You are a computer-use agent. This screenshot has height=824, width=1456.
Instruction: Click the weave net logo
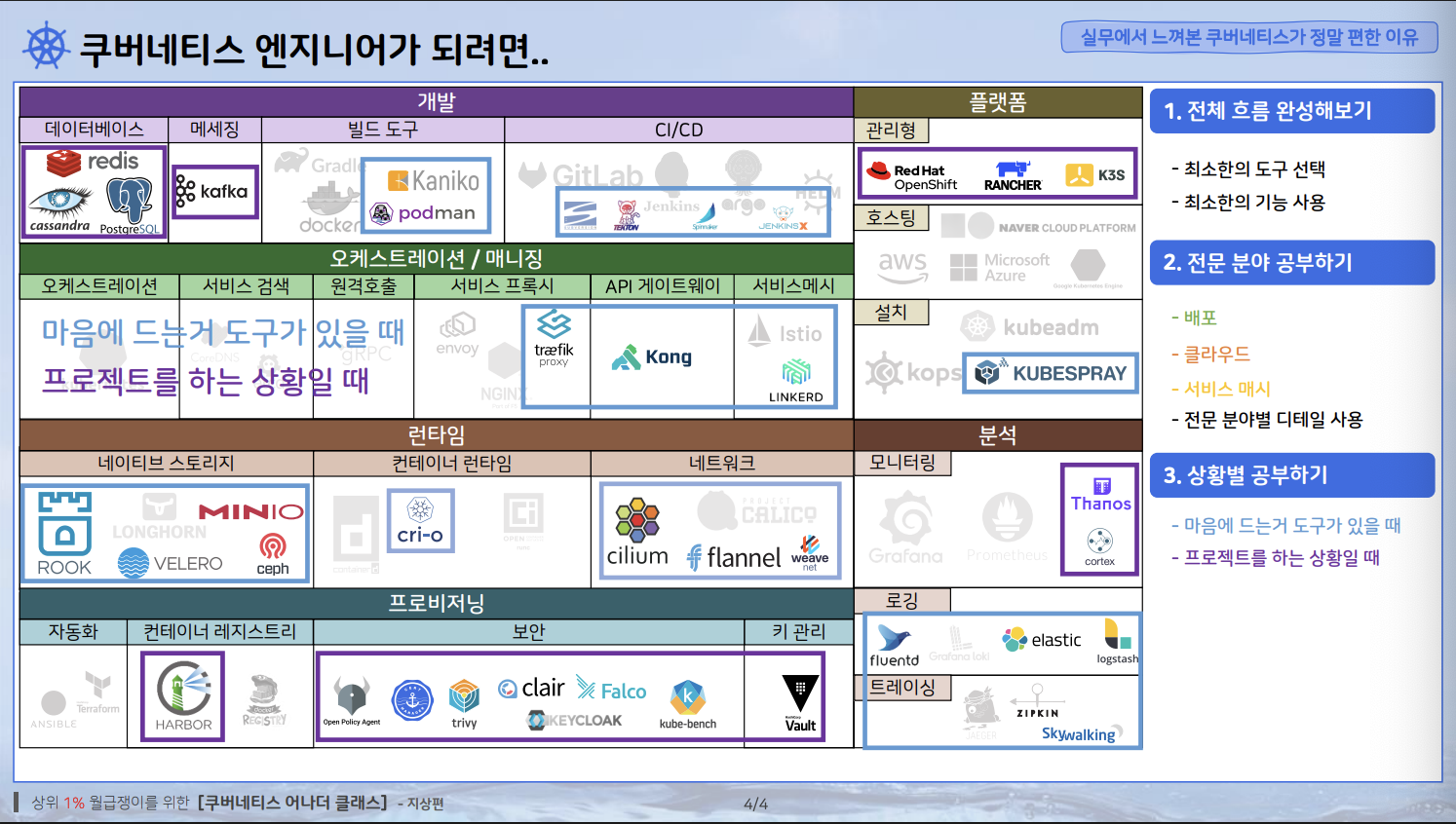(x=809, y=553)
